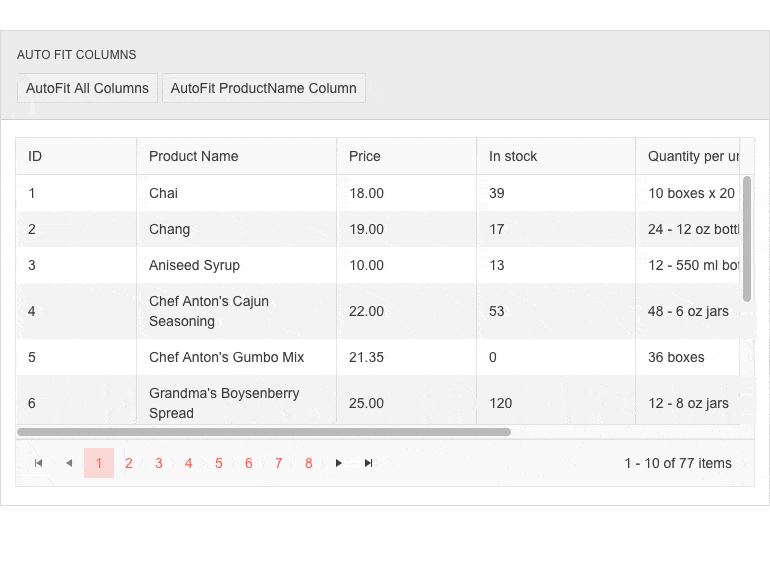This screenshot has height=566, width=770.
Task: Jump to the last page of the grid
Action: pos(368,463)
